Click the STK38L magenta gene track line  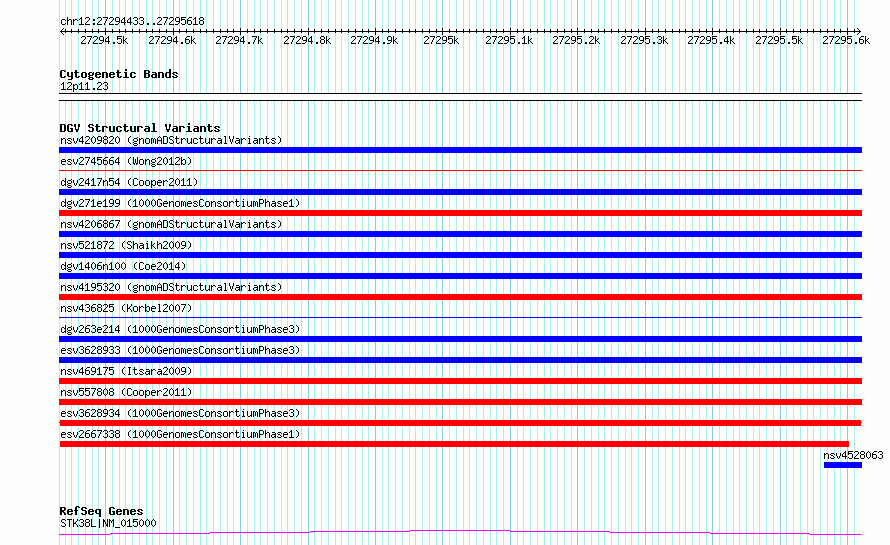(x=460, y=533)
